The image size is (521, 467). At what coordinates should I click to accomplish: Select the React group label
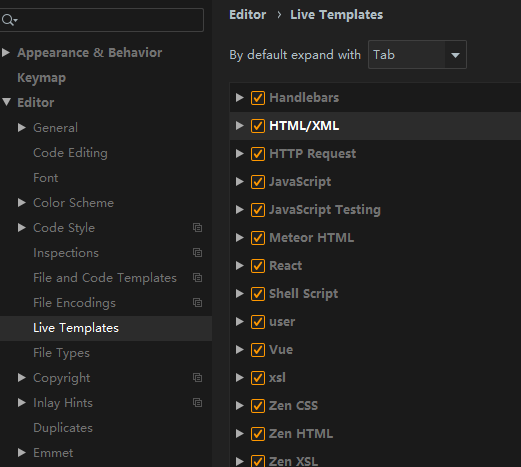285,266
